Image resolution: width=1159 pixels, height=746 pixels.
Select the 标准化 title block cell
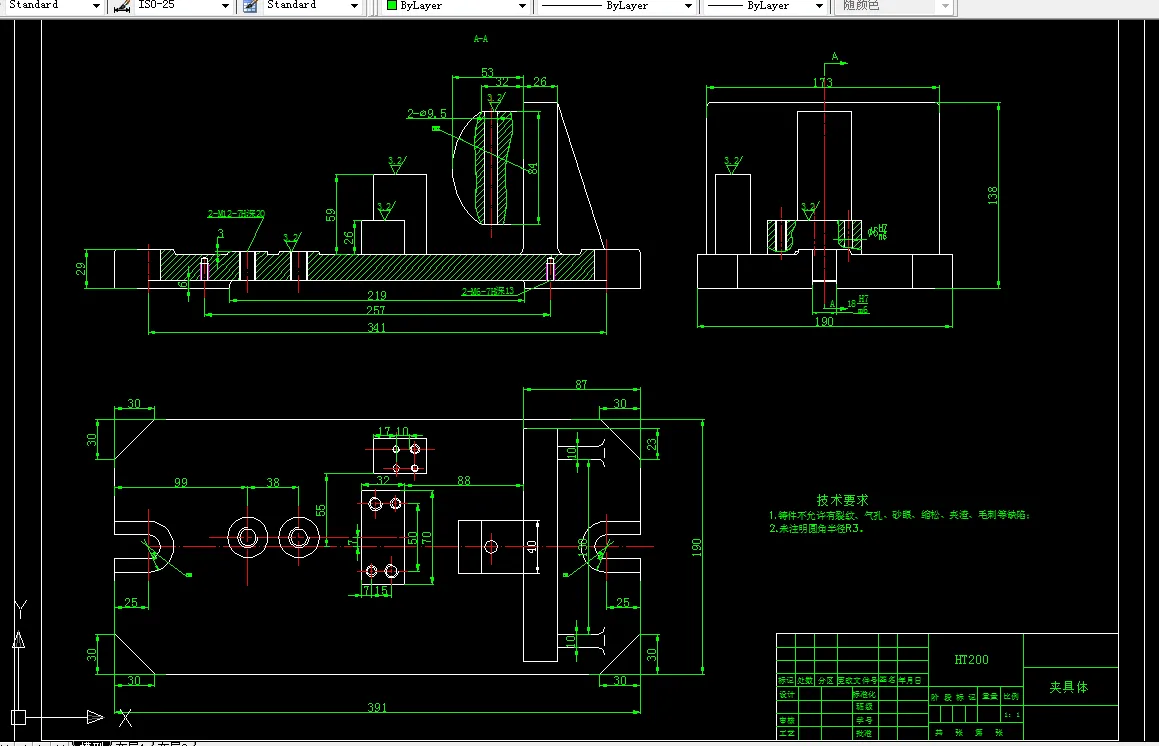tap(864, 694)
